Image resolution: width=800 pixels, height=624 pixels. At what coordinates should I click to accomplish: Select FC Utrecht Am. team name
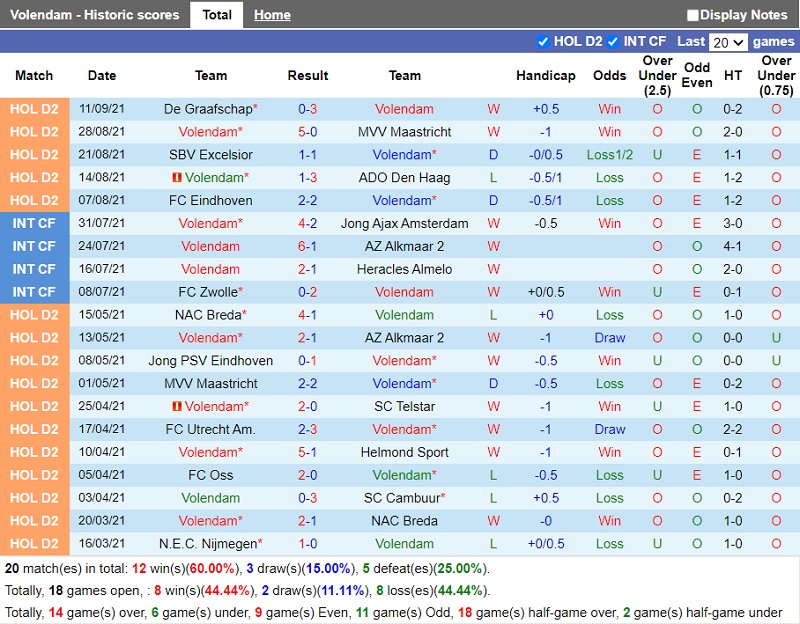tap(211, 430)
